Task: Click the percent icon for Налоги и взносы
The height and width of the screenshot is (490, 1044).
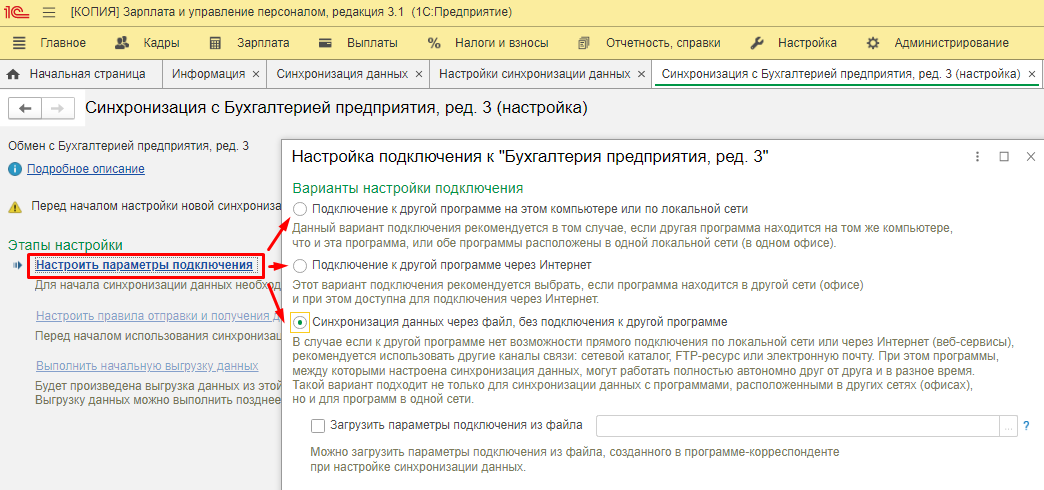Action: [x=434, y=43]
